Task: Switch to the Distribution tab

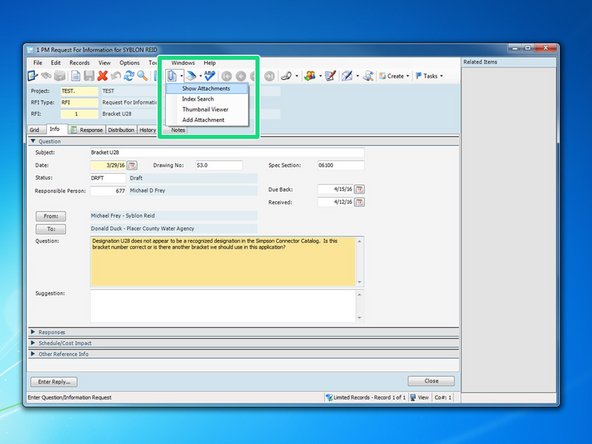Action: pyautogui.click(x=121, y=130)
